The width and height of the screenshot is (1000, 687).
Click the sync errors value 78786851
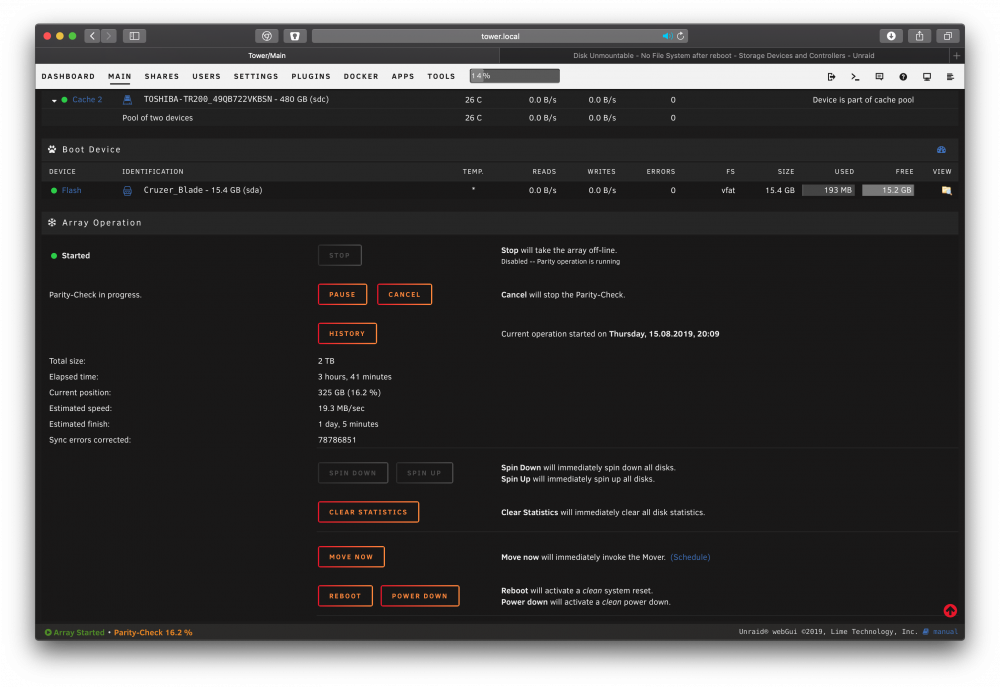[337, 440]
